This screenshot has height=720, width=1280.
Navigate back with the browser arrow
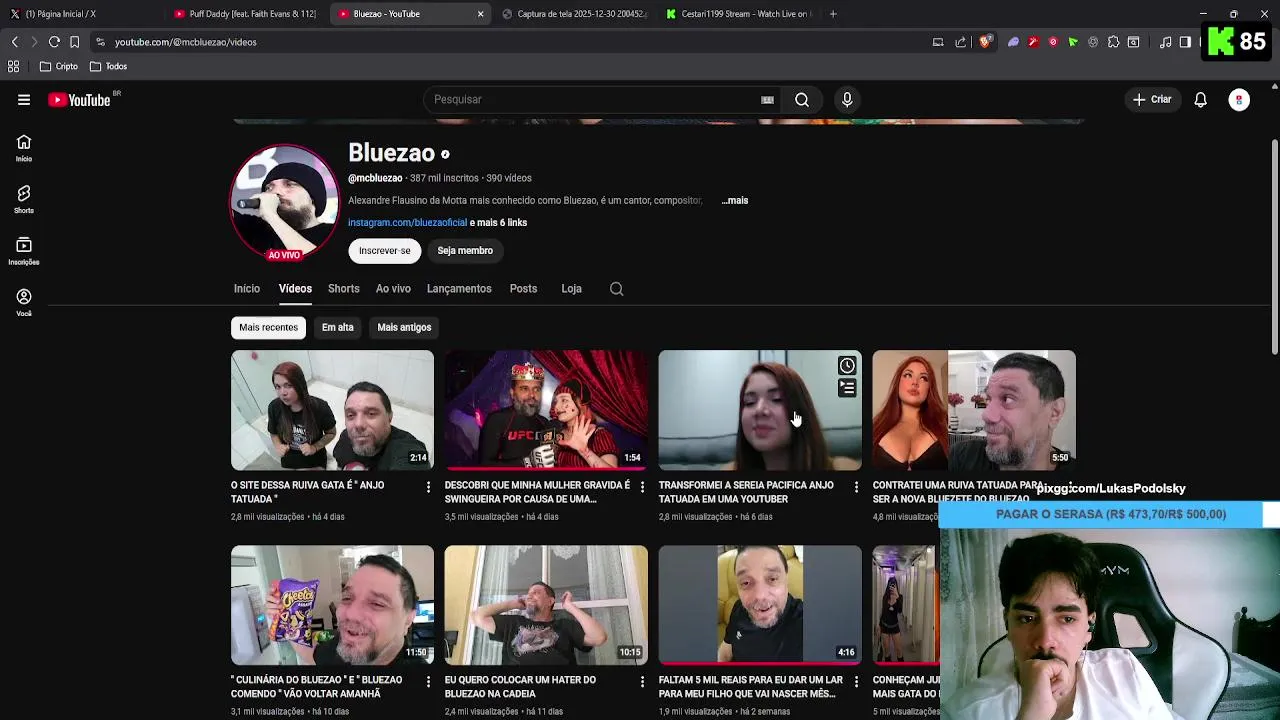14,42
